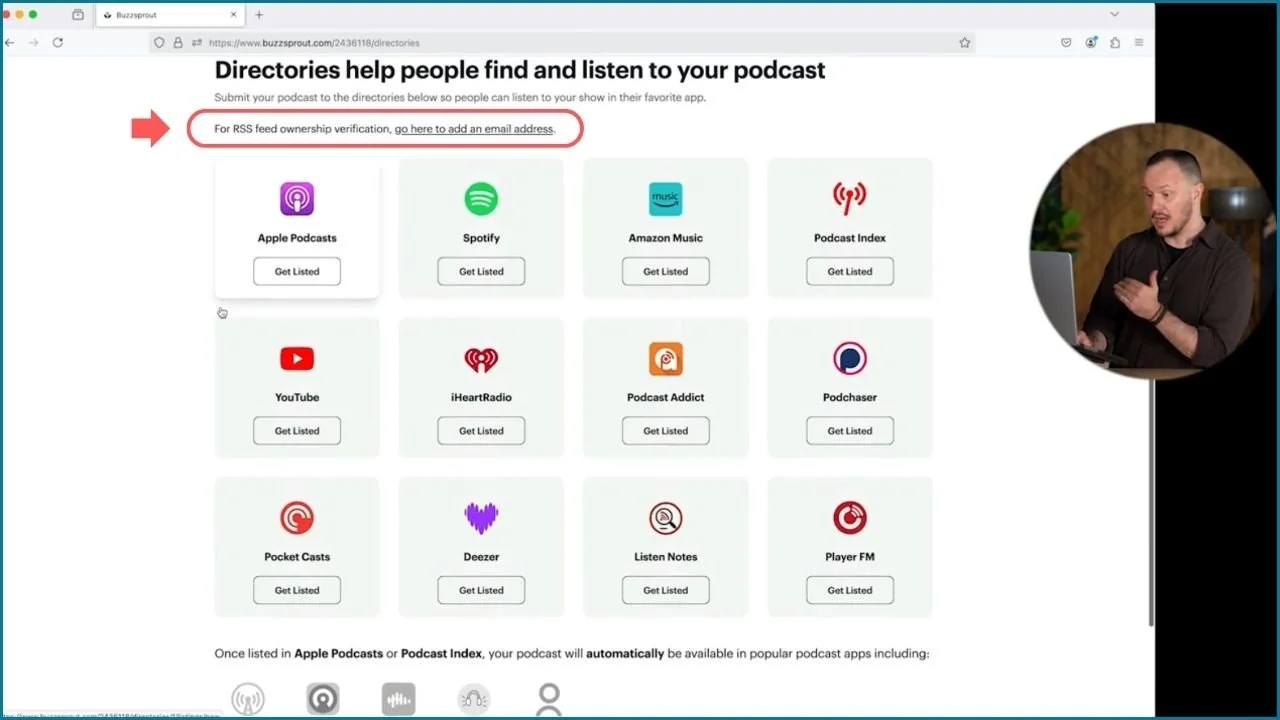The height and width of the screenshot is (720, 1280).
Task: Get Listed on Player FM
Action: 849,590
